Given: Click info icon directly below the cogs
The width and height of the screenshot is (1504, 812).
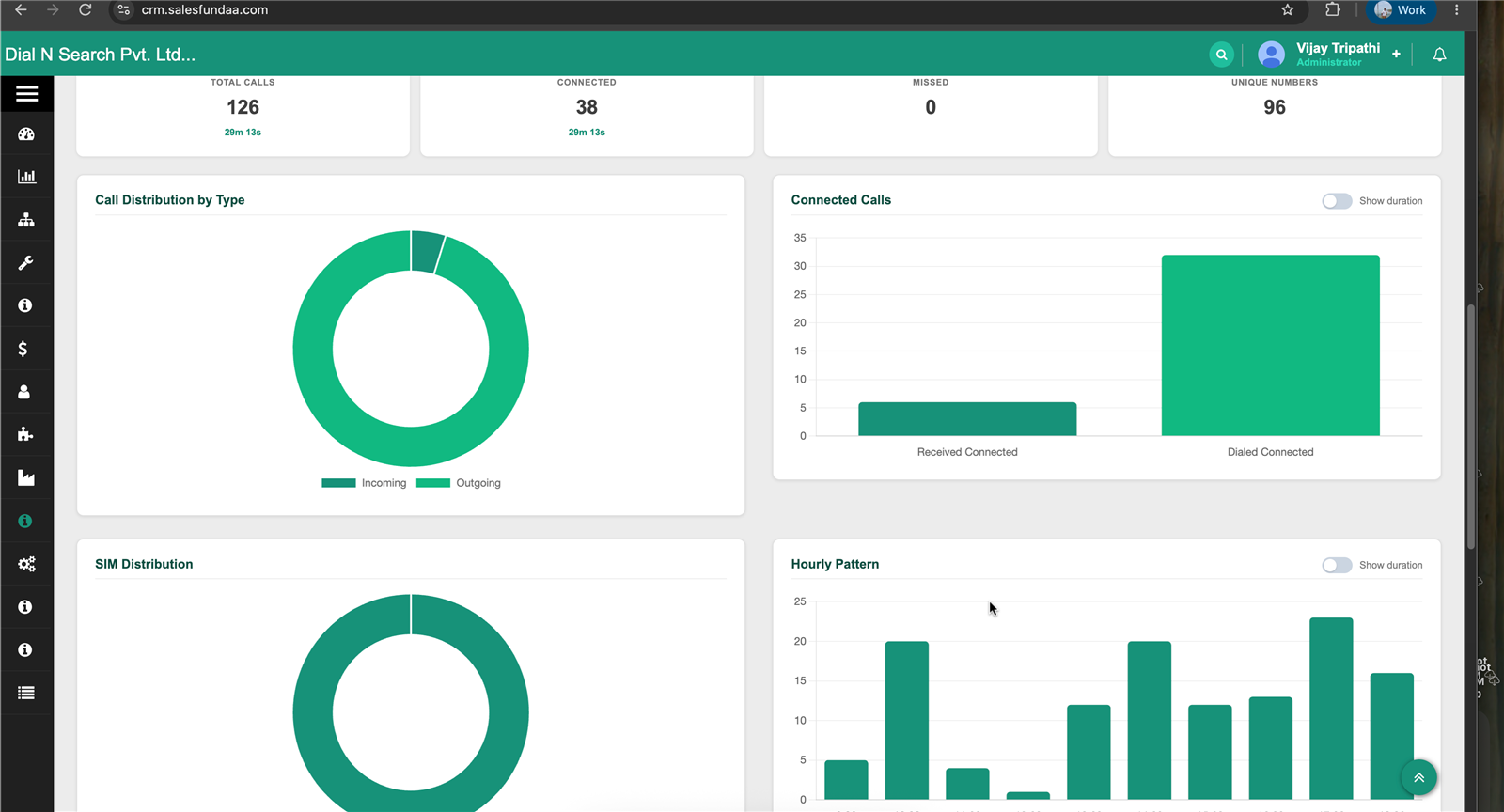Looking at the screenshot, I should [x=25, y=607].
